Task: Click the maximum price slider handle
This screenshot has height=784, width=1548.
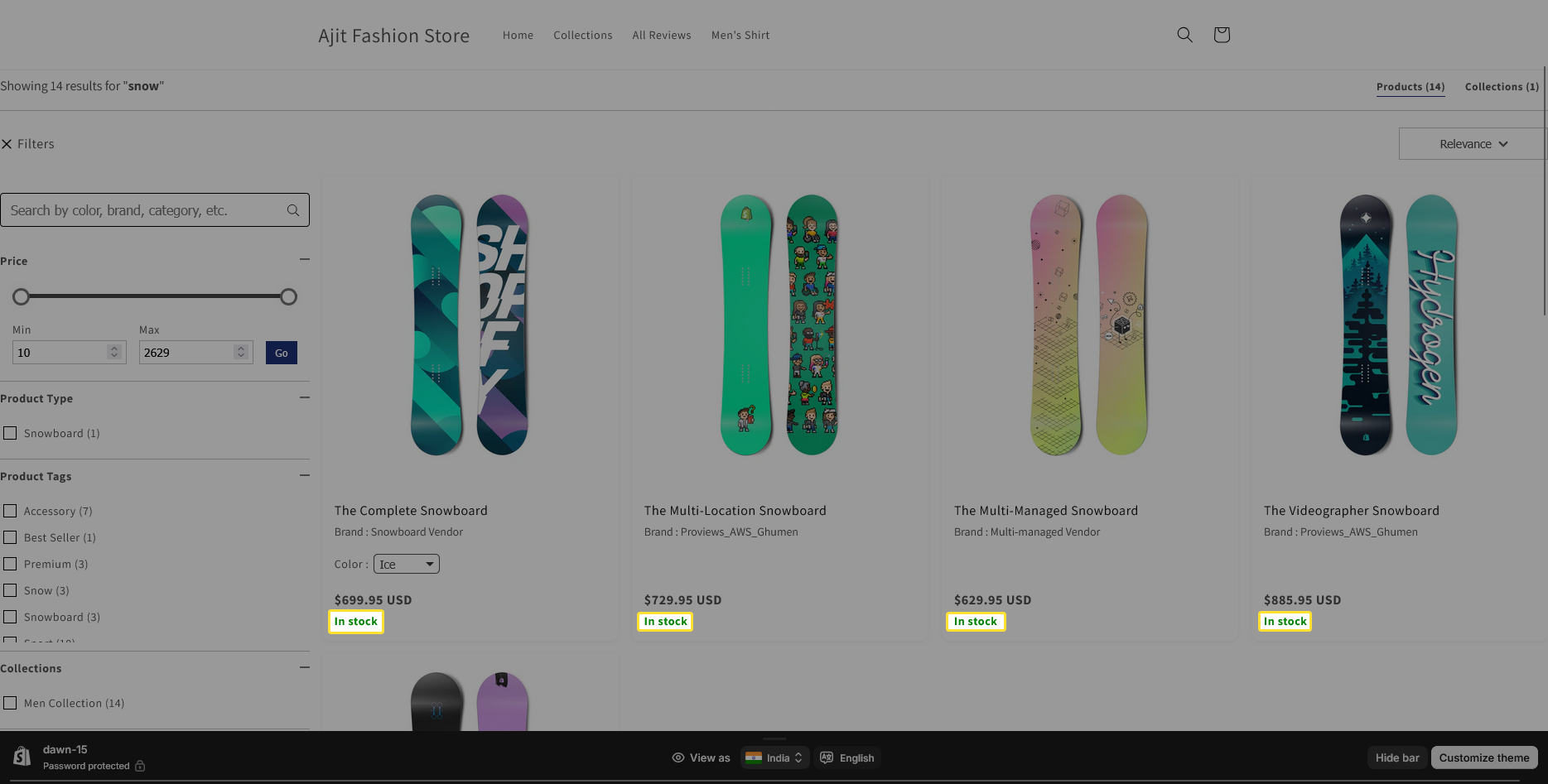Action: pos(288,296)
